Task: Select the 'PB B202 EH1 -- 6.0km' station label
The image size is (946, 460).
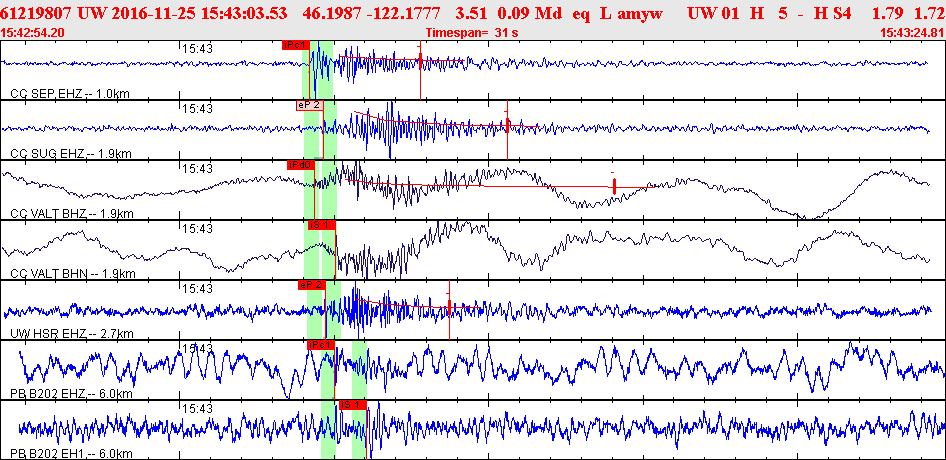Action: pos(72,454)
